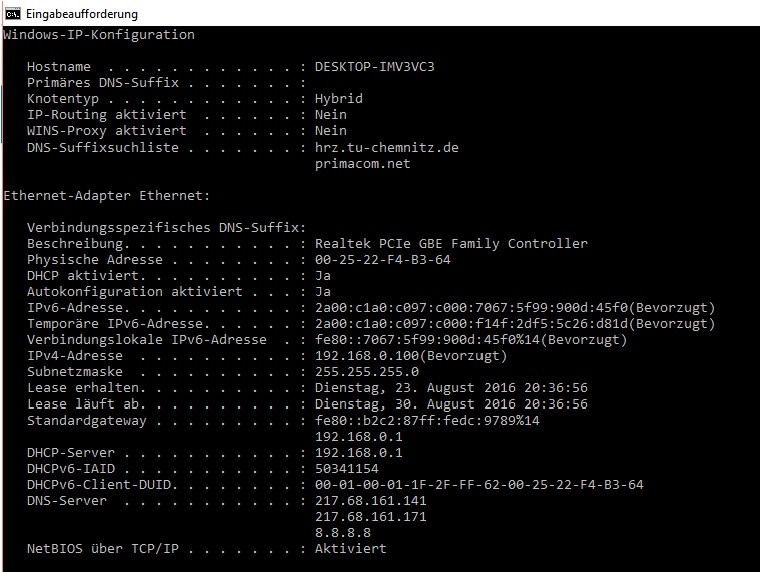Click the DNS server 8.8.8.8 entry
The image size is (760, 572).
point(343,533)
